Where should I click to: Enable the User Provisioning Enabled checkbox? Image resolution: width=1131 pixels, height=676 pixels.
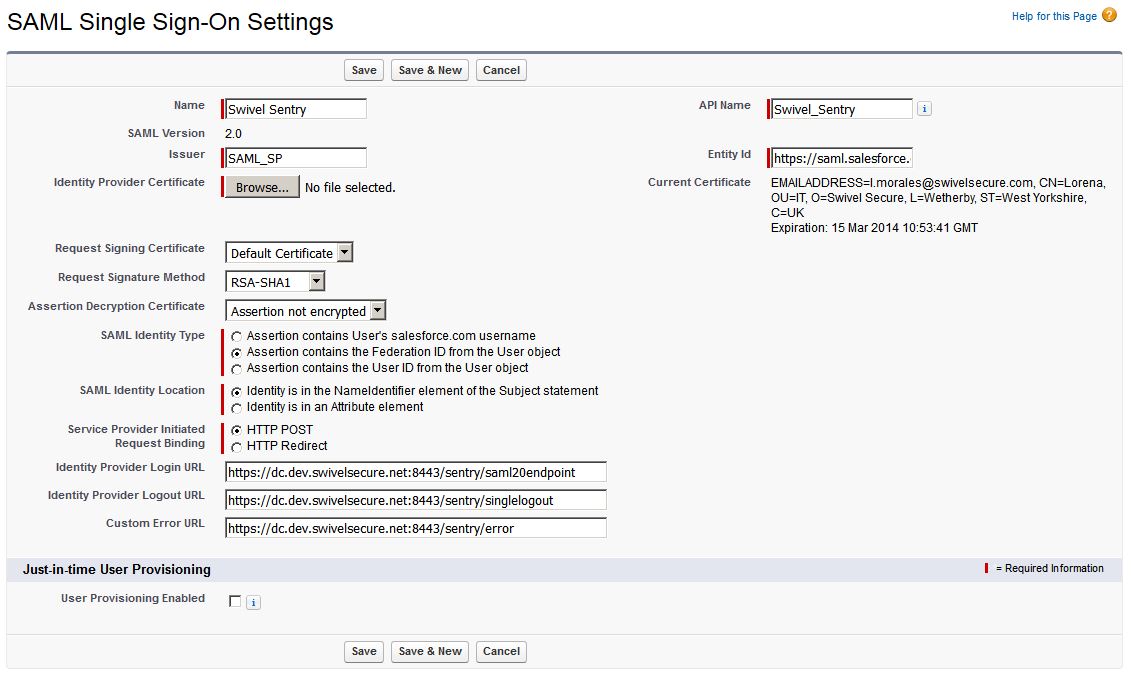[x=235, y=601]
